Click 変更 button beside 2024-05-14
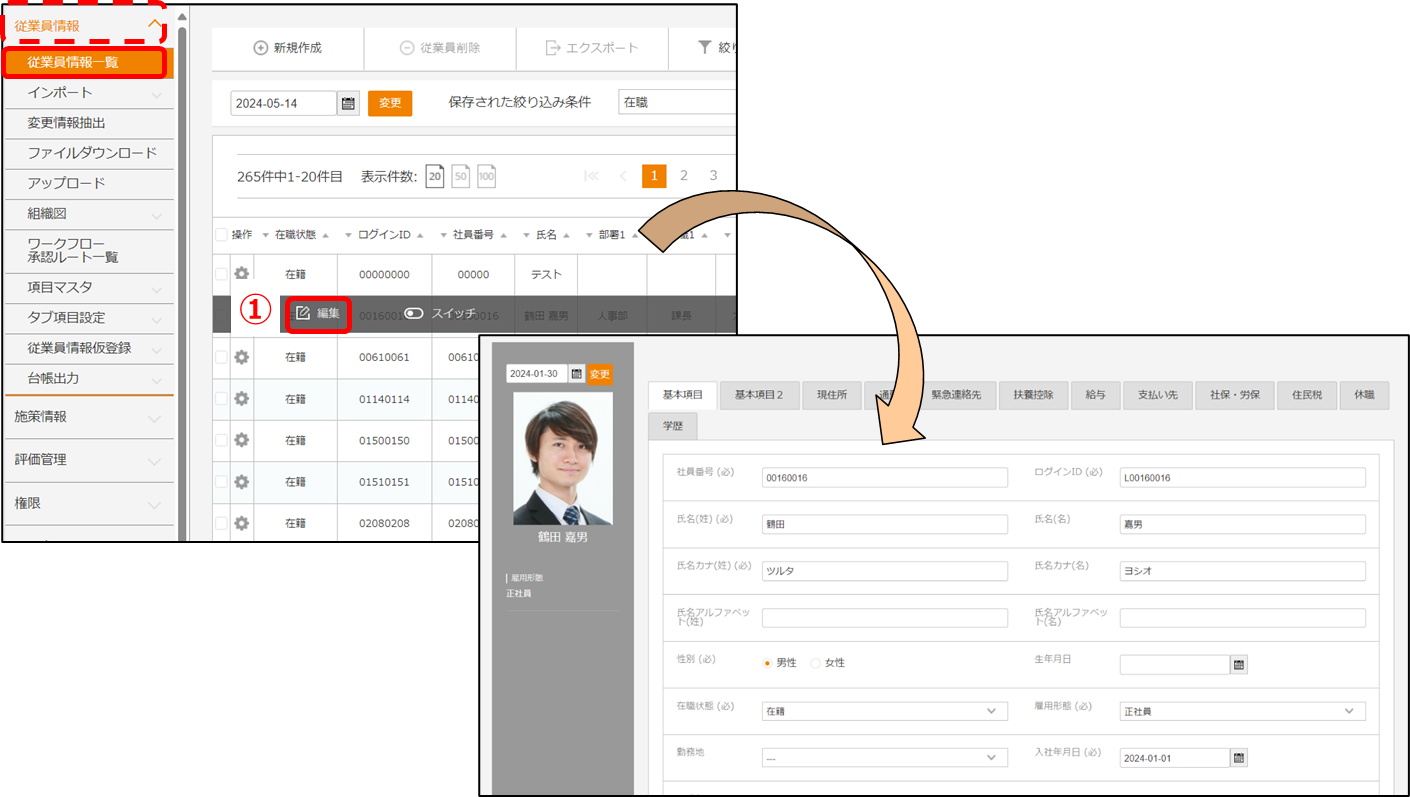 tap(390, 103)
